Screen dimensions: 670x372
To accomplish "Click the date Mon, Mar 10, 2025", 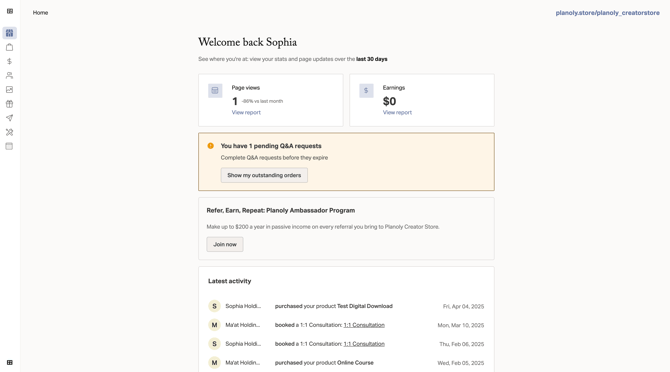I will (x=461, y=325).
